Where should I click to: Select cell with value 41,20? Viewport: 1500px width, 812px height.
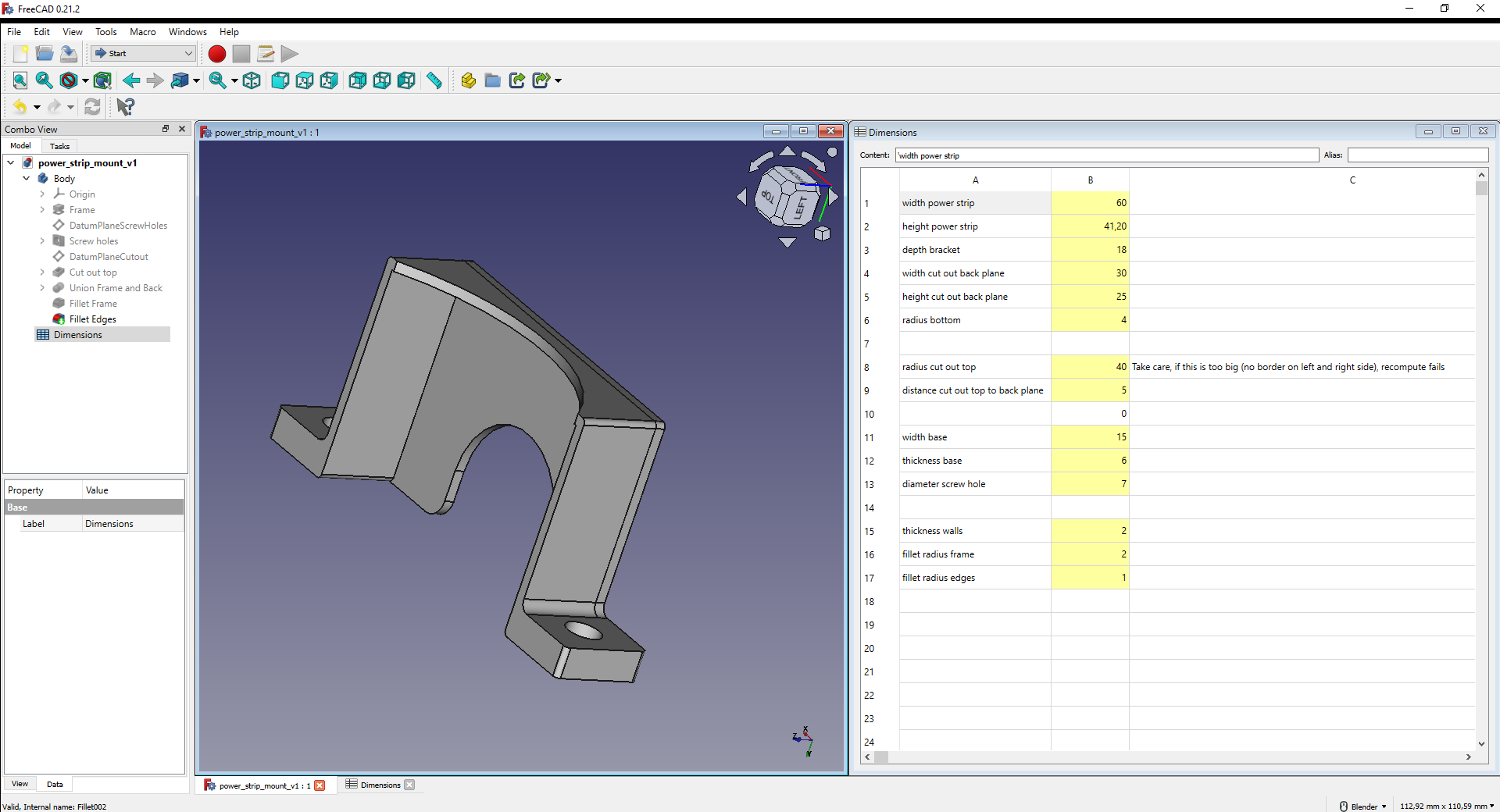tap(1090, 226)
